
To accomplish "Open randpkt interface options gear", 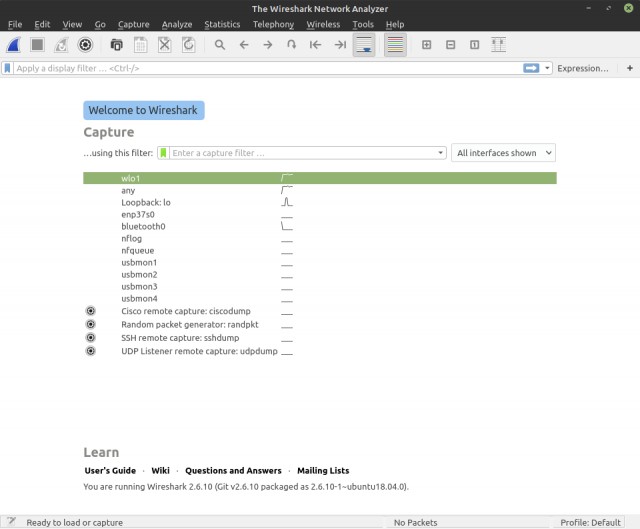I will tap(91, 325).
